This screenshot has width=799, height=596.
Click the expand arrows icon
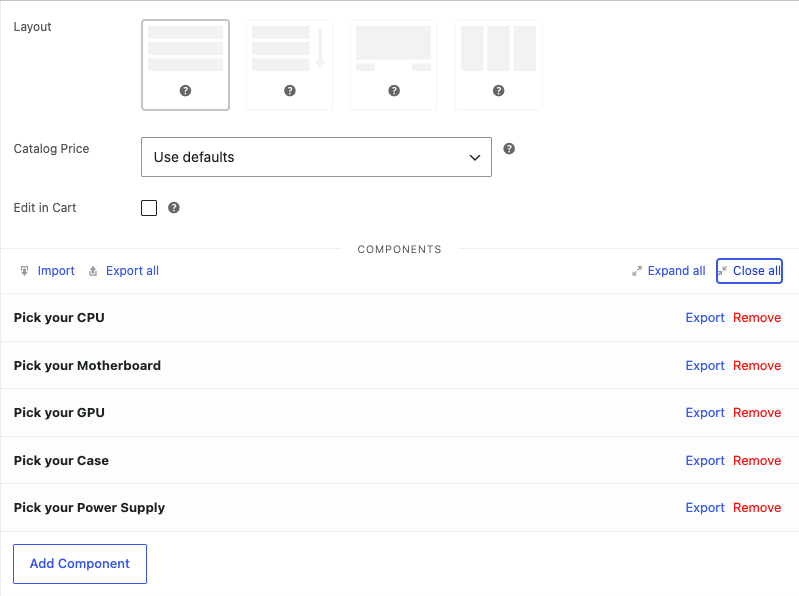637,271
